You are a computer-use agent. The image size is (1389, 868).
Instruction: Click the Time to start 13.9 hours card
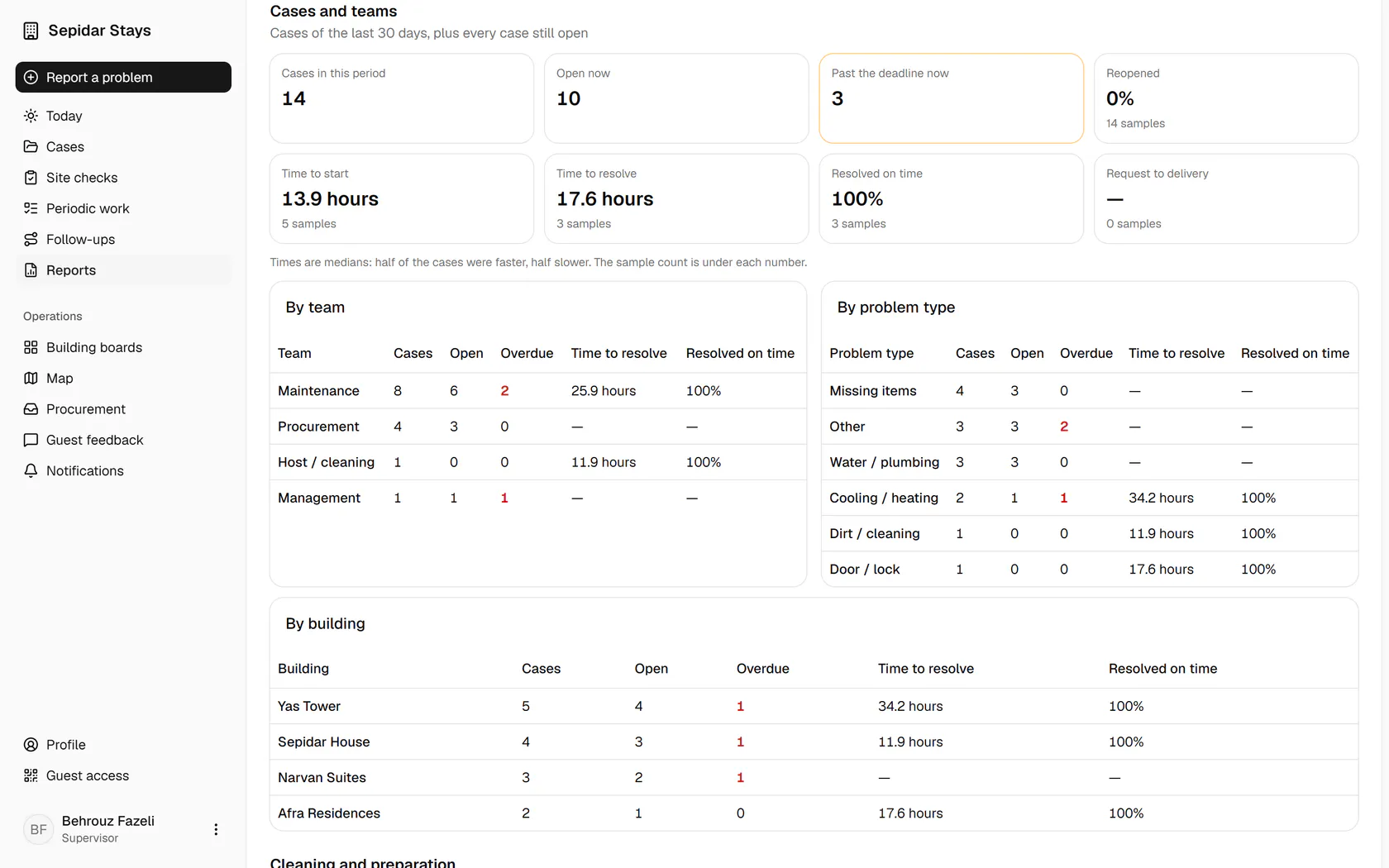402,198
